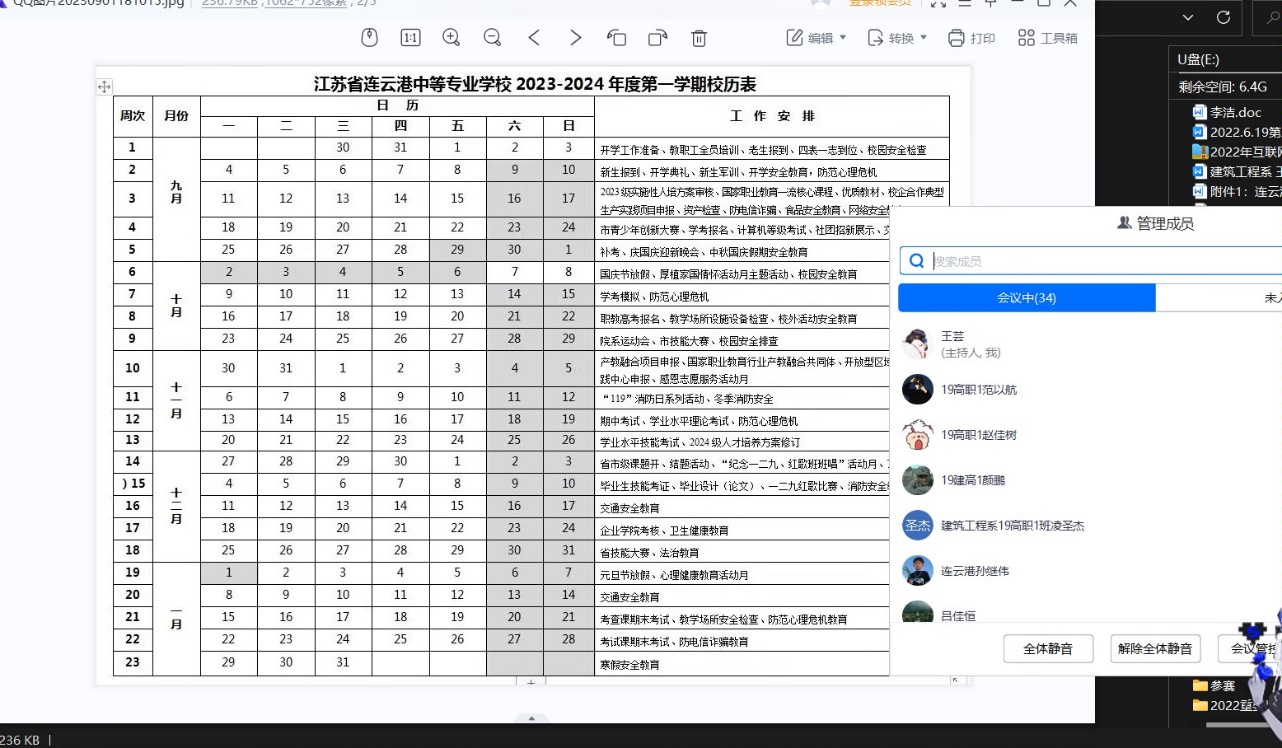This screenshot has width=1282, height=748.
Task: Open the 参赛 folder in file panel
Action: pyautogui.click(x=1214, y=686)
